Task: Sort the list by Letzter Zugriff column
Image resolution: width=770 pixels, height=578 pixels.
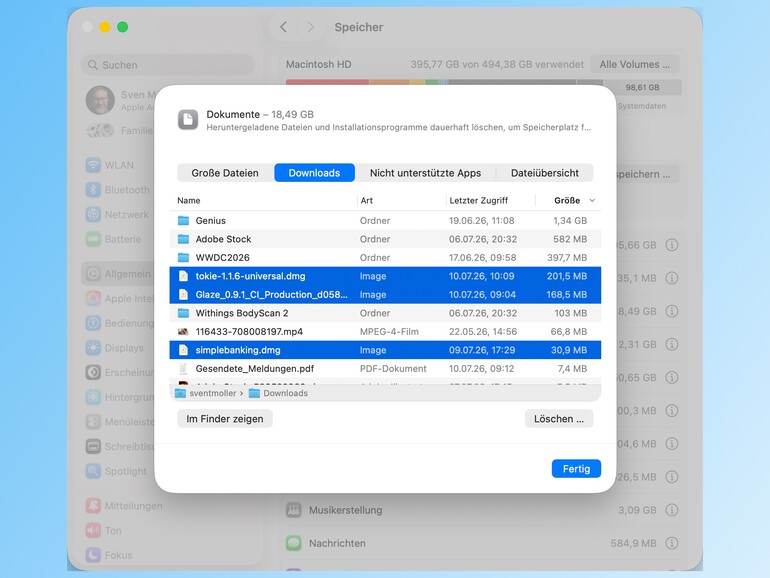Action: (479, 200)
